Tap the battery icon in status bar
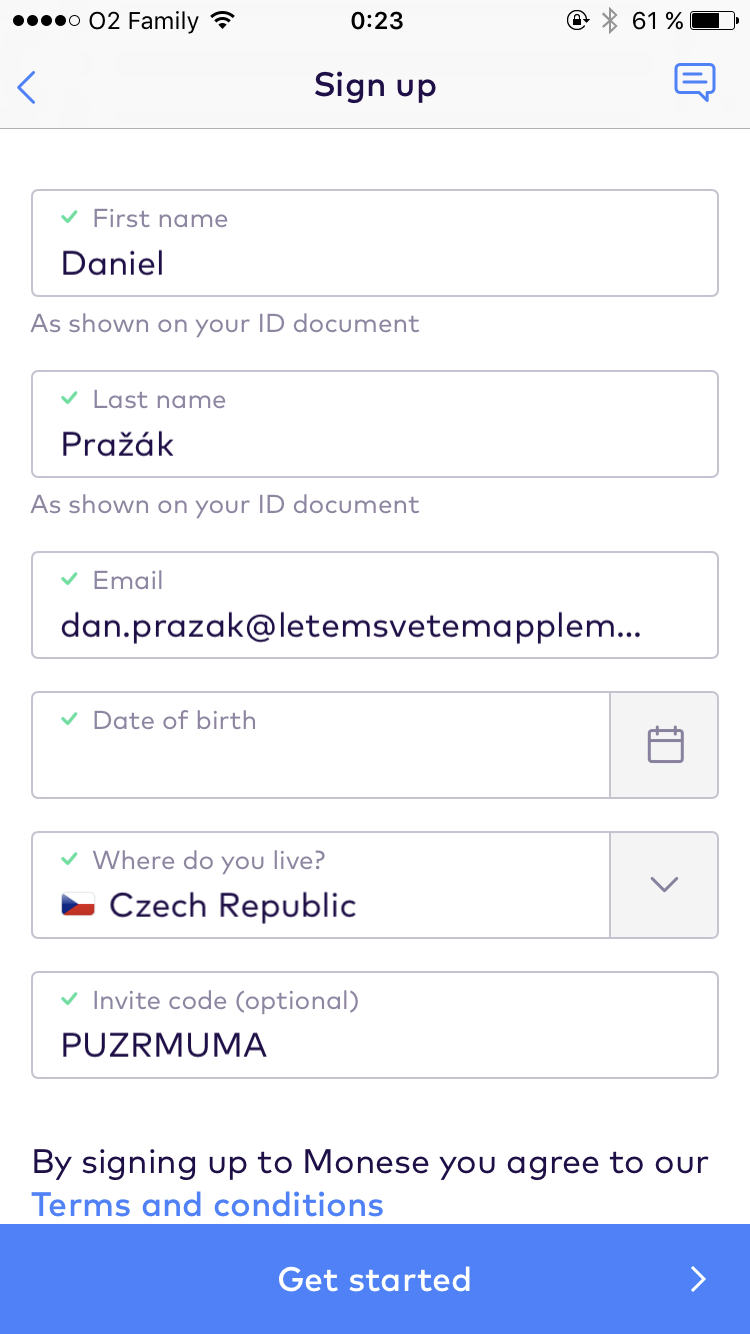Screen dimensions: 750x1334 pos(712,21)
